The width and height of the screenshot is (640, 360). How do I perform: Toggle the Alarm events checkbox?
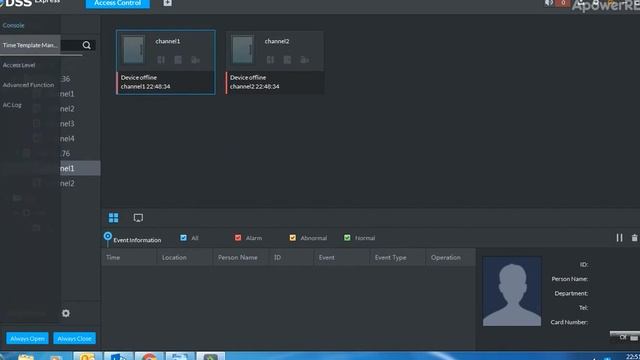click(238, 238)
